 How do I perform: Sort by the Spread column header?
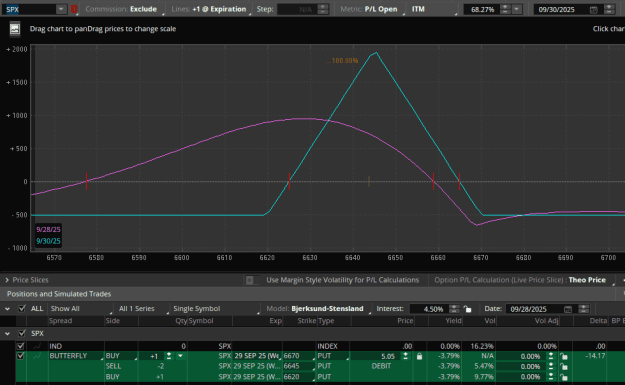click(61, 321)
